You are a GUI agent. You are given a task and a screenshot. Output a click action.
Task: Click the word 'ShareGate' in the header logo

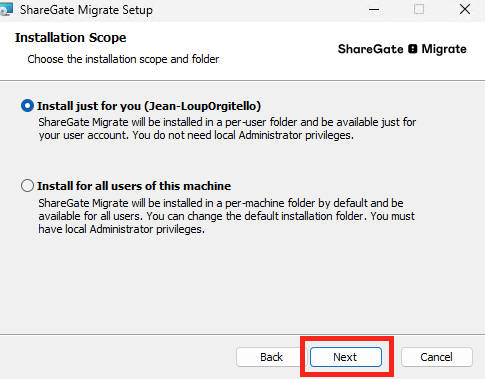(370, 49)
